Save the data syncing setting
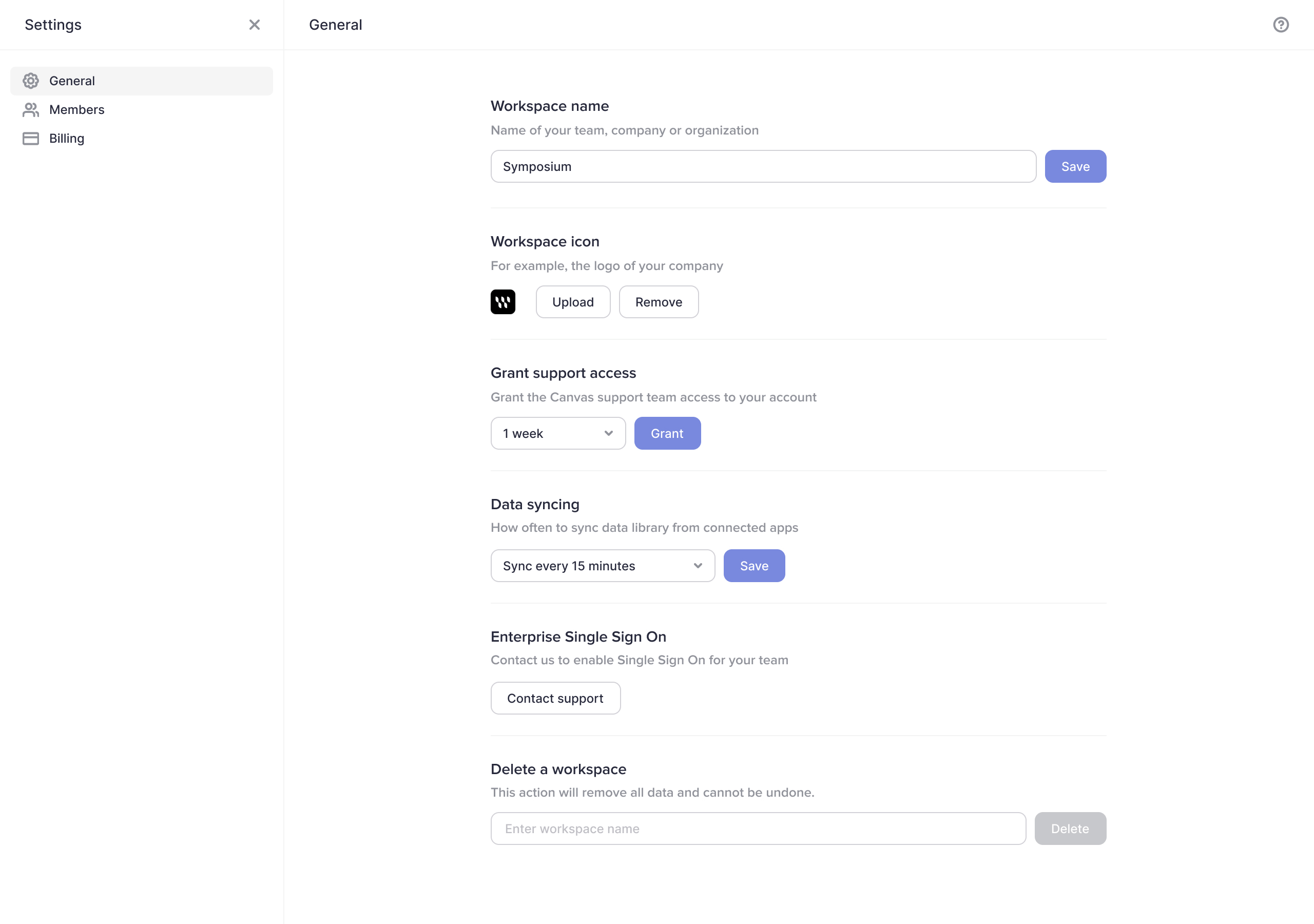1314x924 pixels. tap(753, 566)
